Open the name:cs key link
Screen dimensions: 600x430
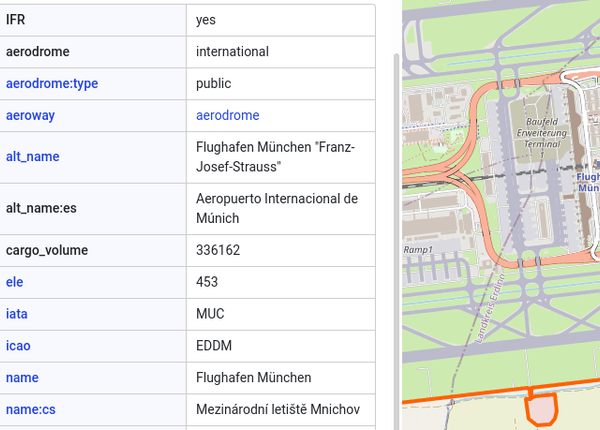click(31, 409)
